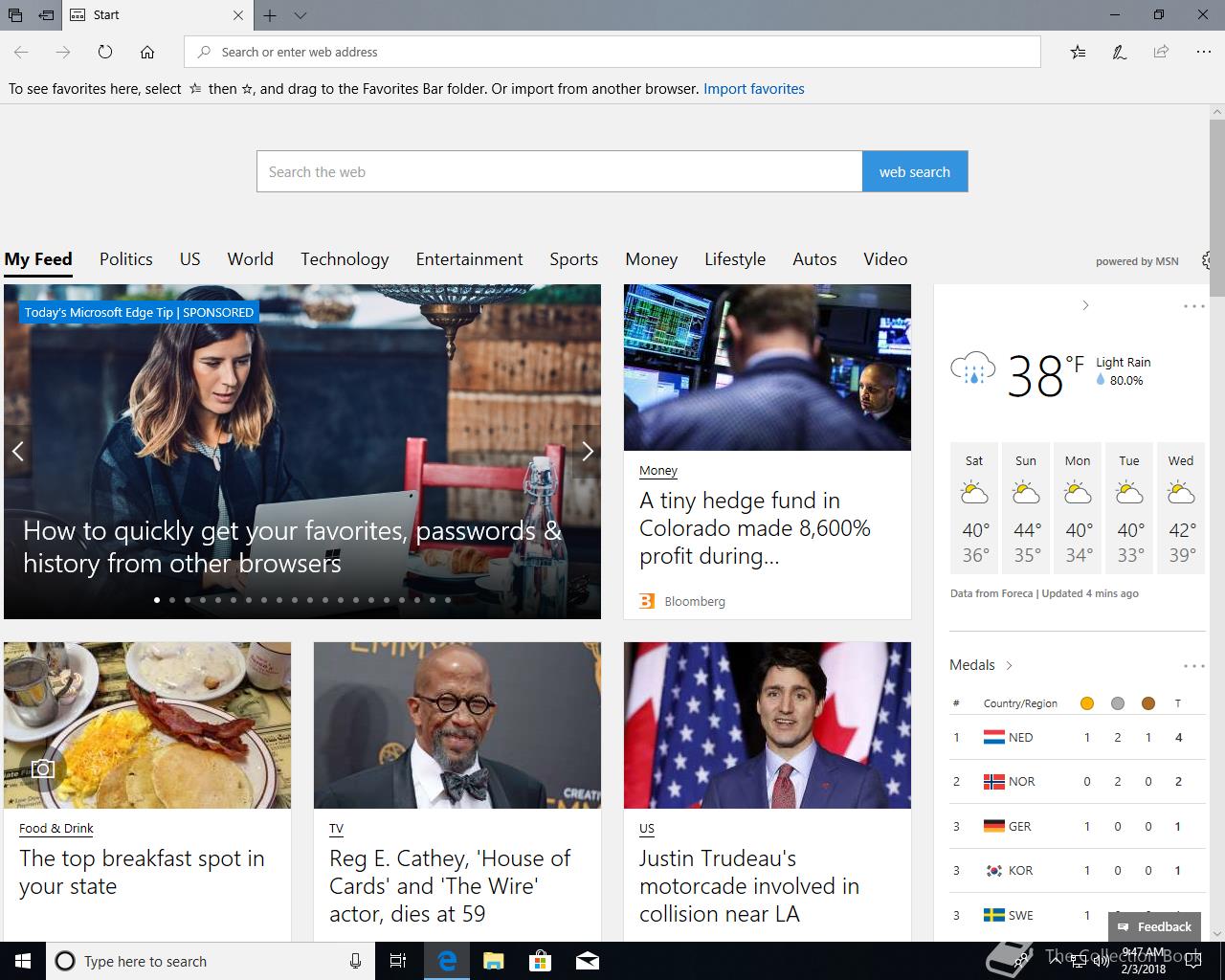Open feed settings gear icon
Image resolution: width=1225 pixels, height=980 pixels.
pos(1208,260)
